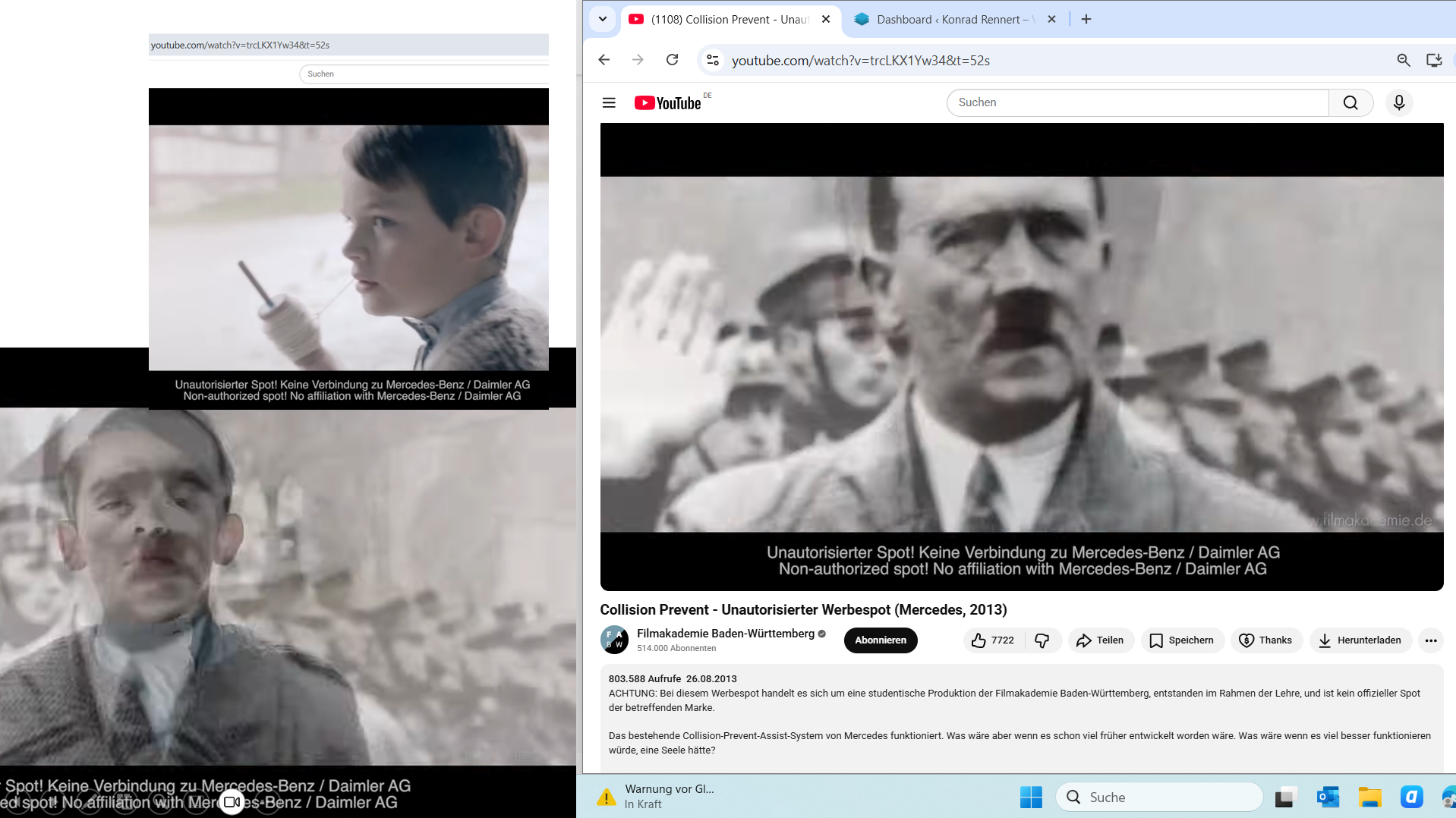1456x818 pixels.
Task: Expand the browser tab search dropdown
Action: pyautogui.click(x=603, y=19)
